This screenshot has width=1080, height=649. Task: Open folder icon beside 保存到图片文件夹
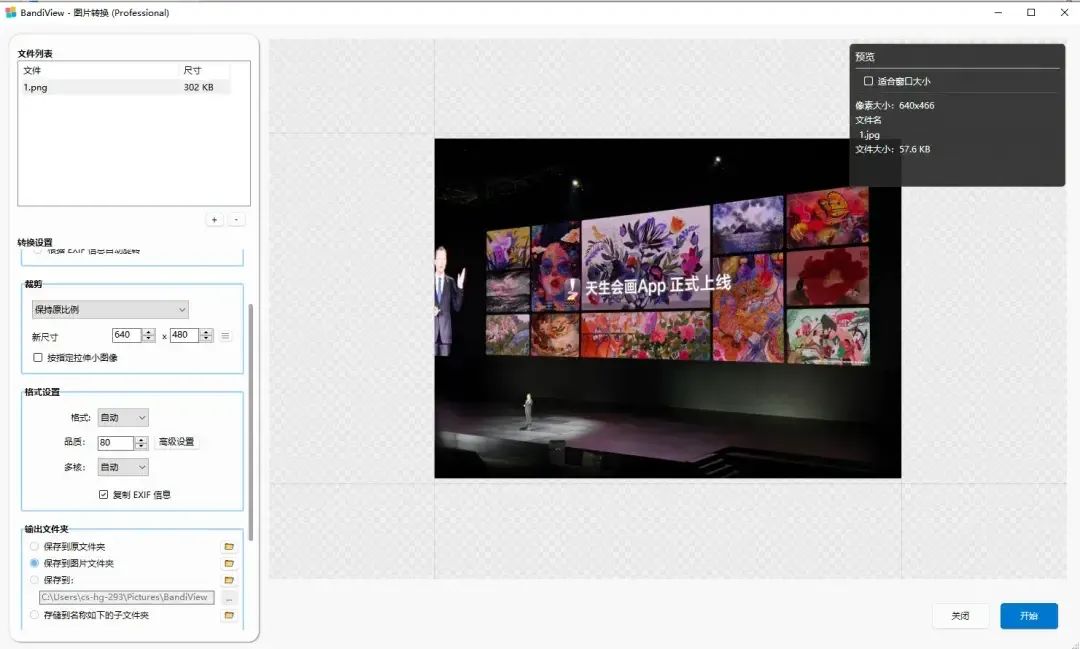(229, 564)
